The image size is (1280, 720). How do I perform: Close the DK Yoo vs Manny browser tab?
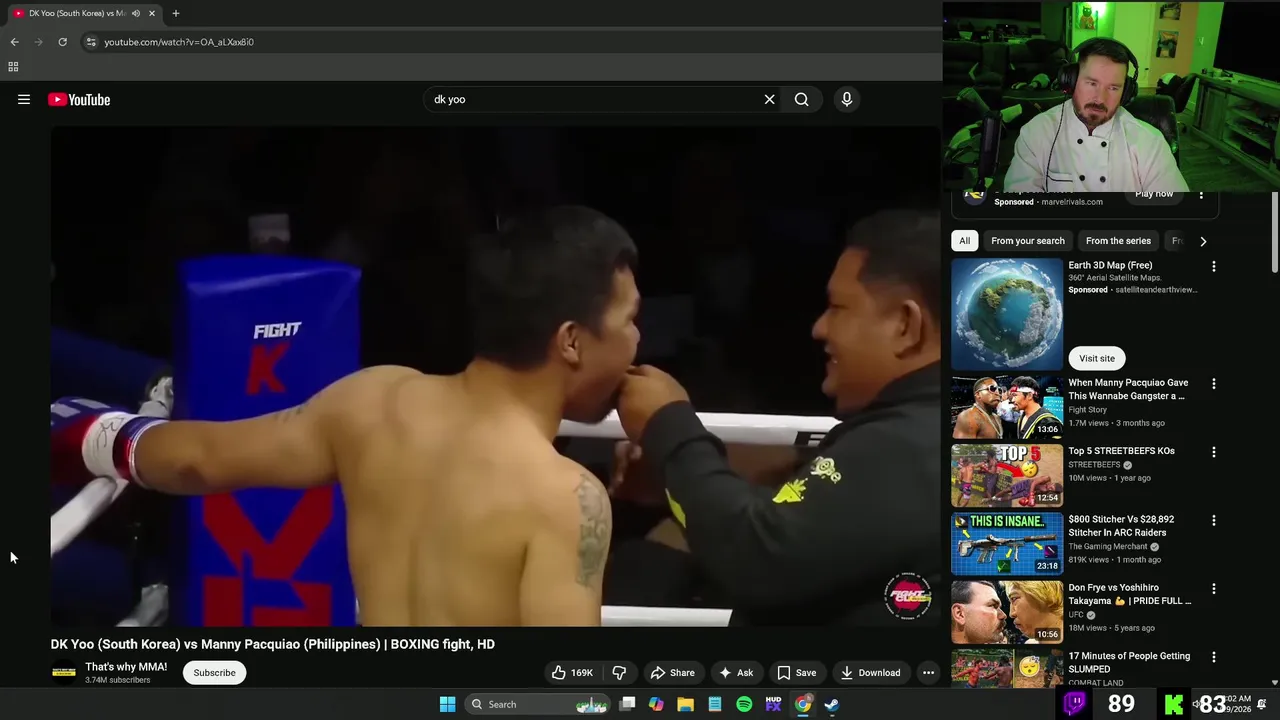click(x=152, y=13)
